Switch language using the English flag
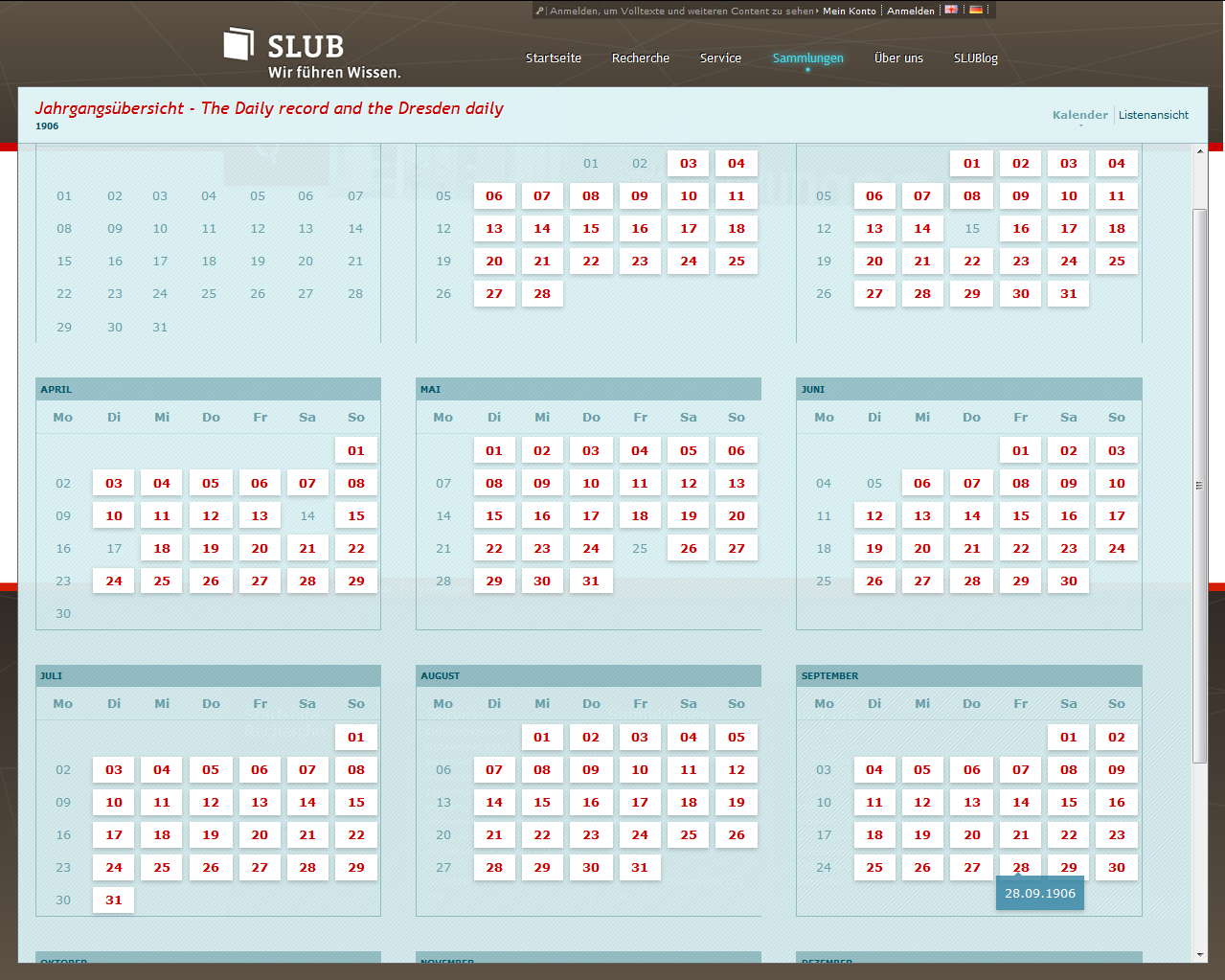 [x=951, y=10]
